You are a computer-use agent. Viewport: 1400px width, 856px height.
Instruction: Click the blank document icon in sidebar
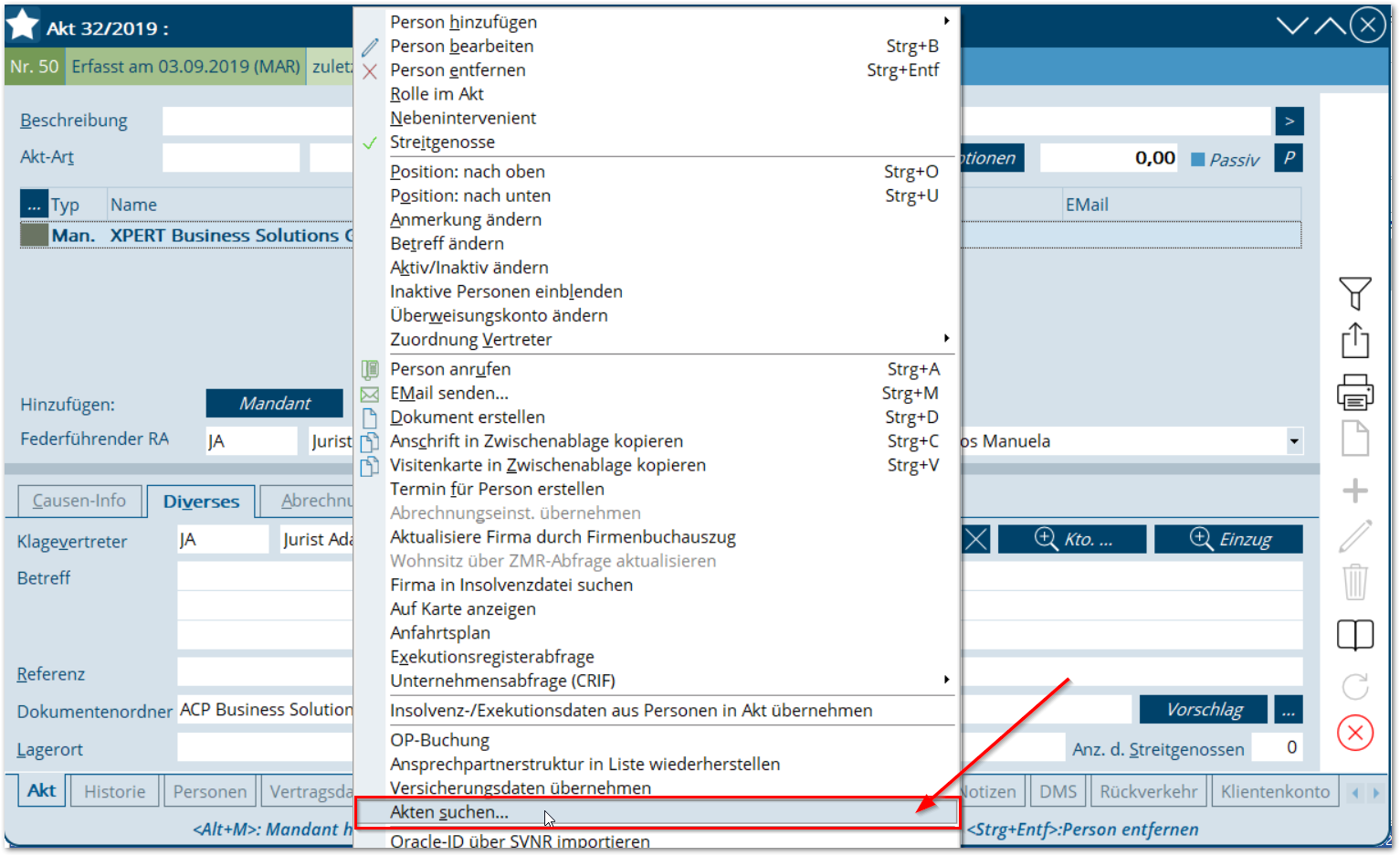click(x=1355, y=439)
